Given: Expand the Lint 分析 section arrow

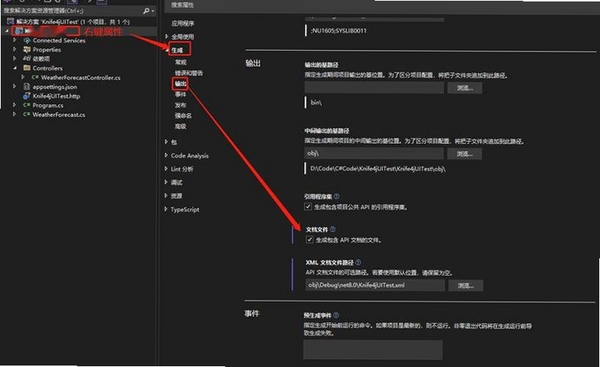Looking at the screenshot, I should click(166, 169).
